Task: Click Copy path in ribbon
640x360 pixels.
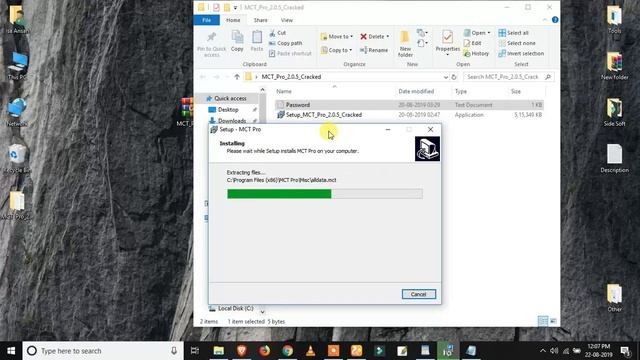Action: click(286, 43)
